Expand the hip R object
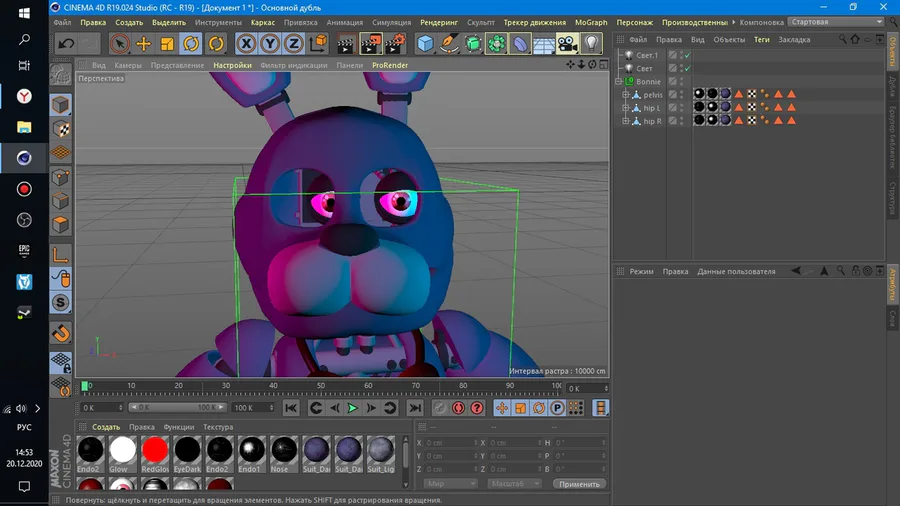This screenshot has width=900, height=506. 626,121
